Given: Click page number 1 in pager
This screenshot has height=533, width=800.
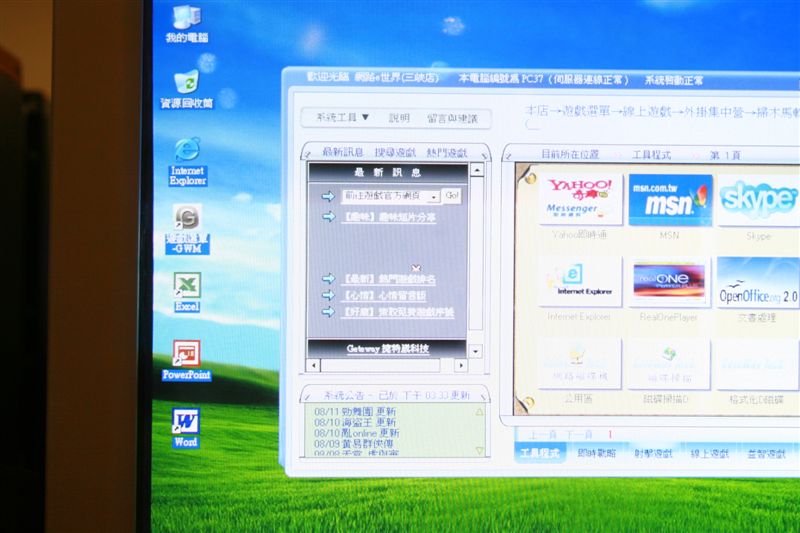Looking at the screenshot, I should [x=610, y=435].
